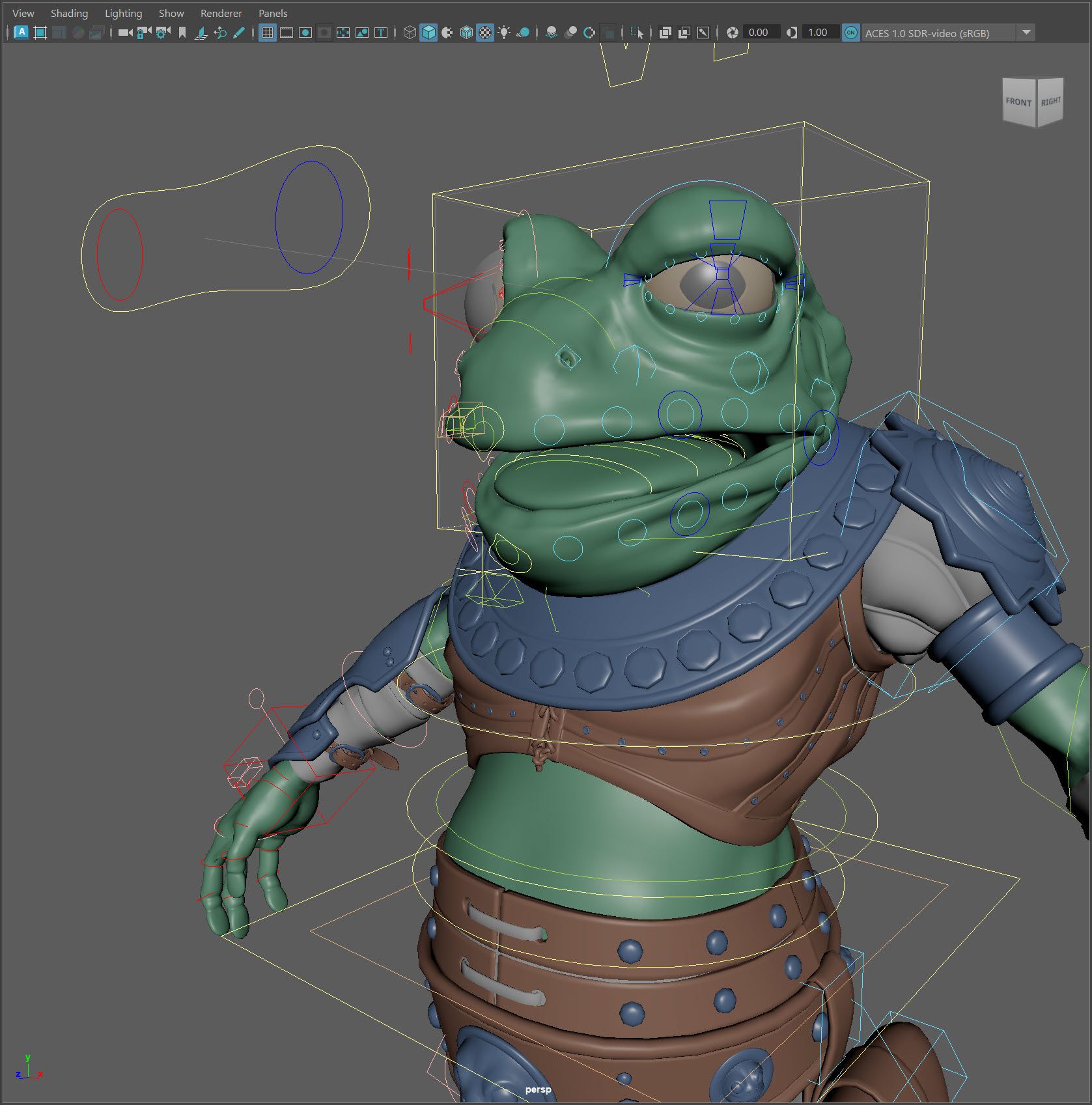Enable wireframe on shaded cube

pos(466,33)
